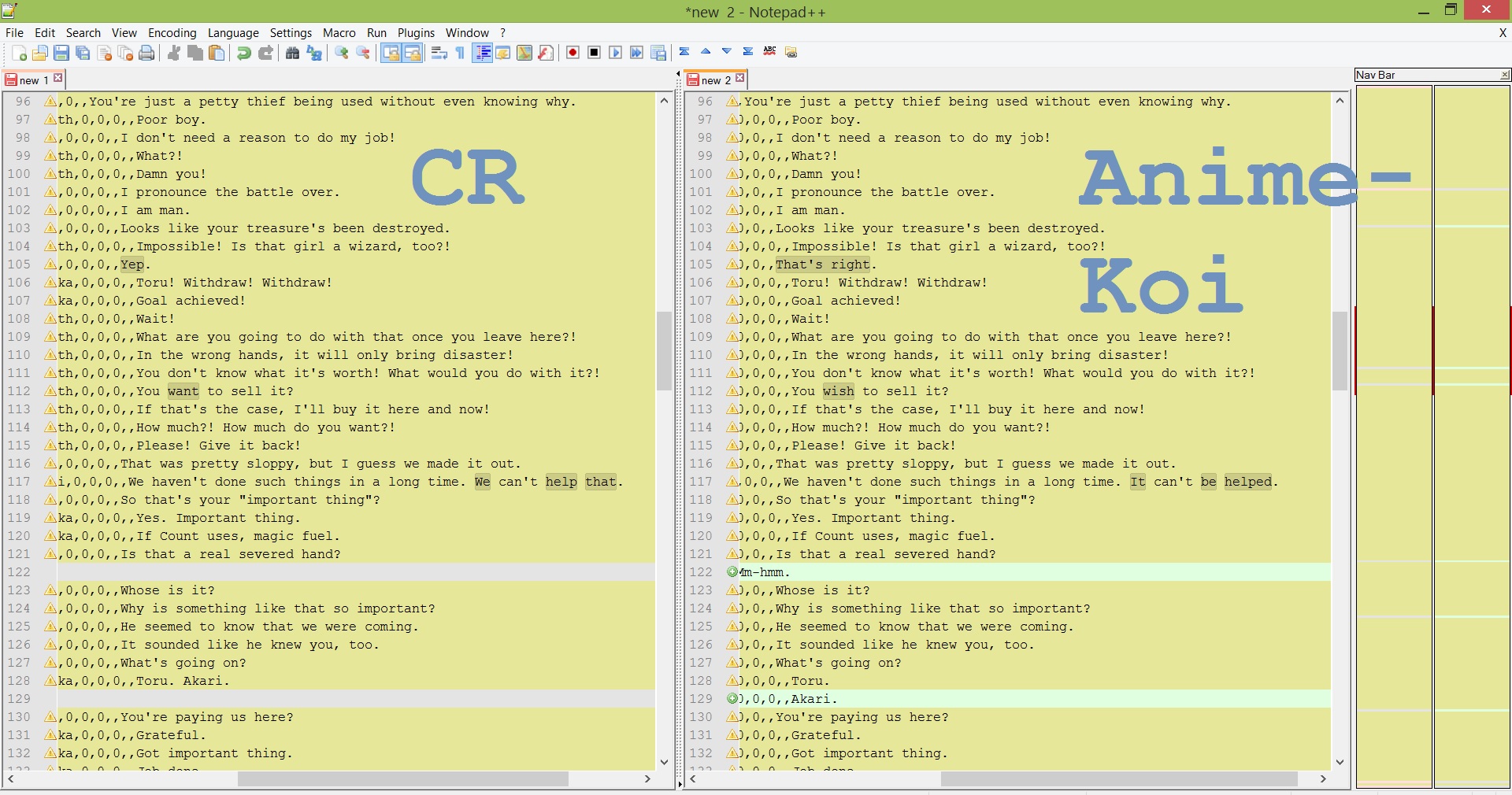This screenshot has width=1512, height=795.
Task: Close all documents via toolbar icon
Action: click(125, 53)
